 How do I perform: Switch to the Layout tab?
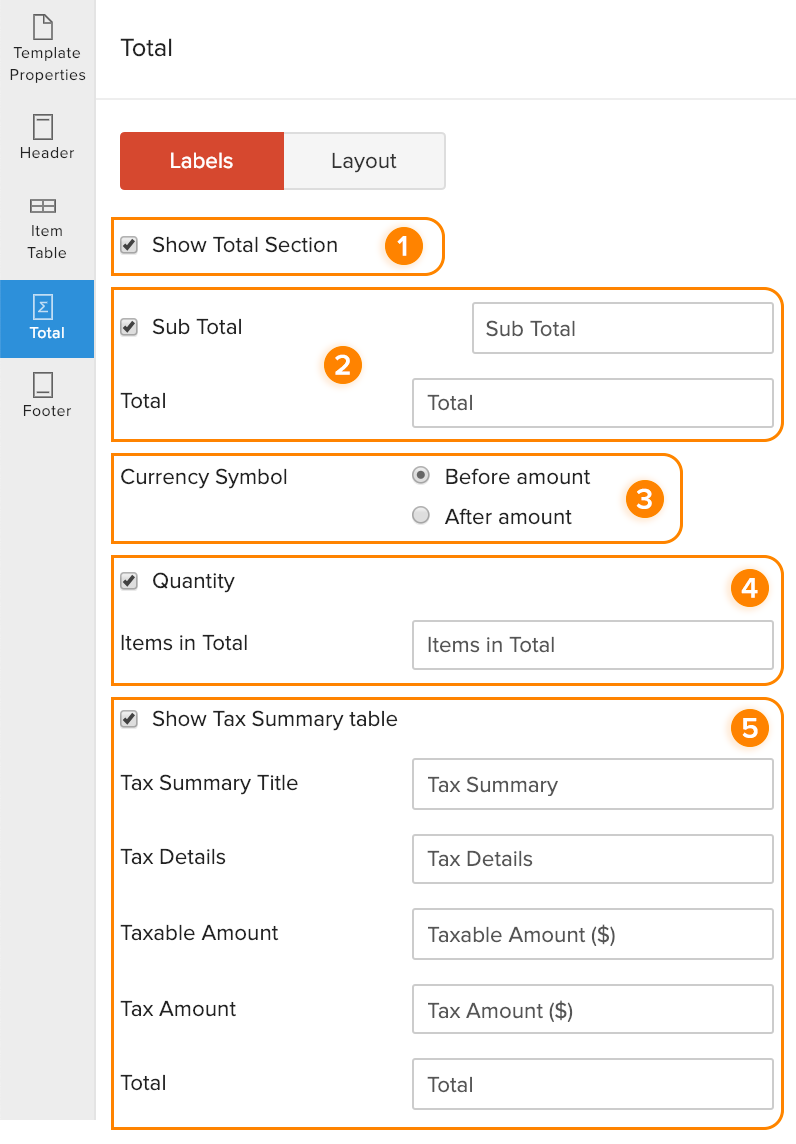(364, 161)
